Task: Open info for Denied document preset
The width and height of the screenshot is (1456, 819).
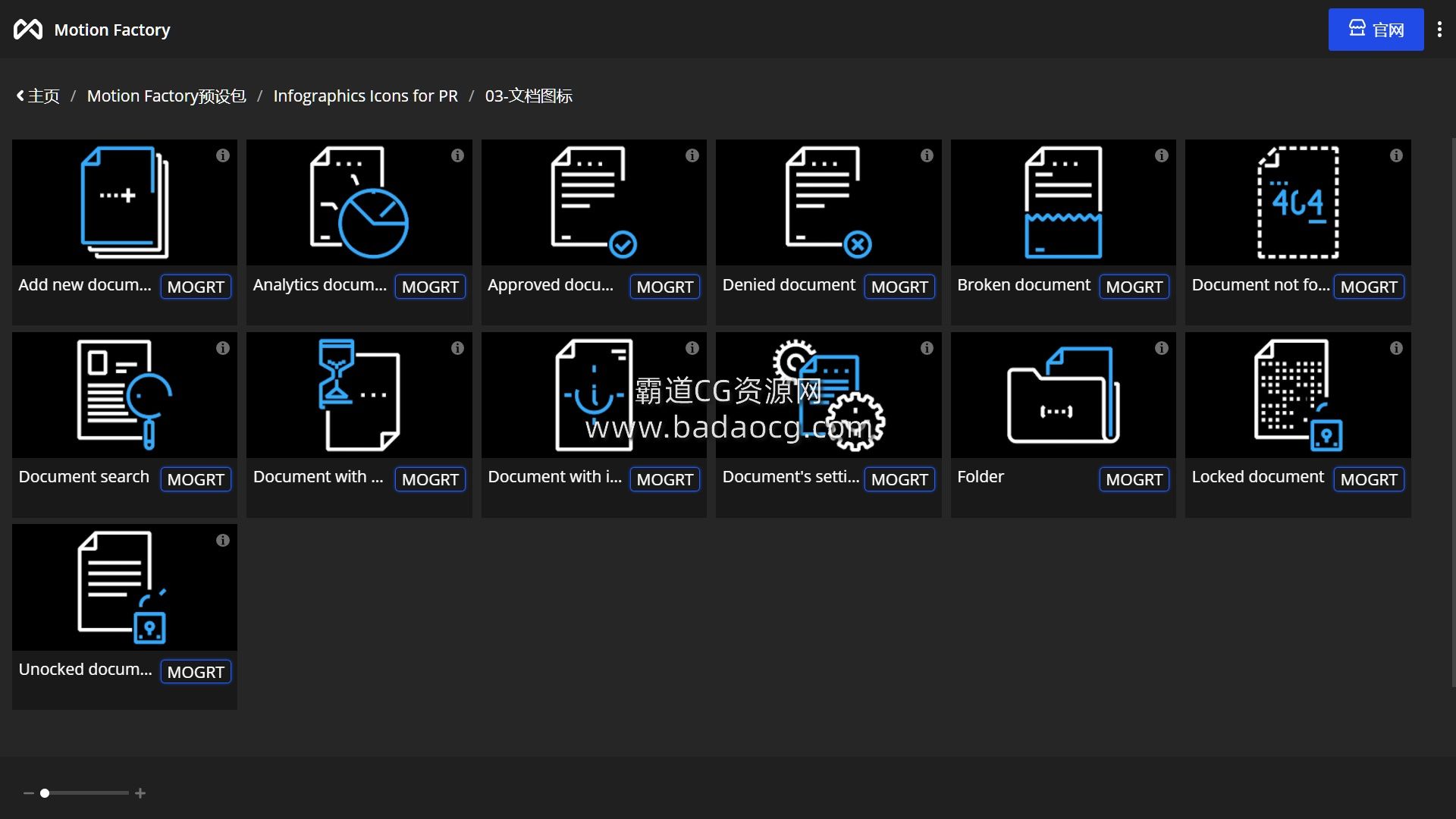Action: 927,155
